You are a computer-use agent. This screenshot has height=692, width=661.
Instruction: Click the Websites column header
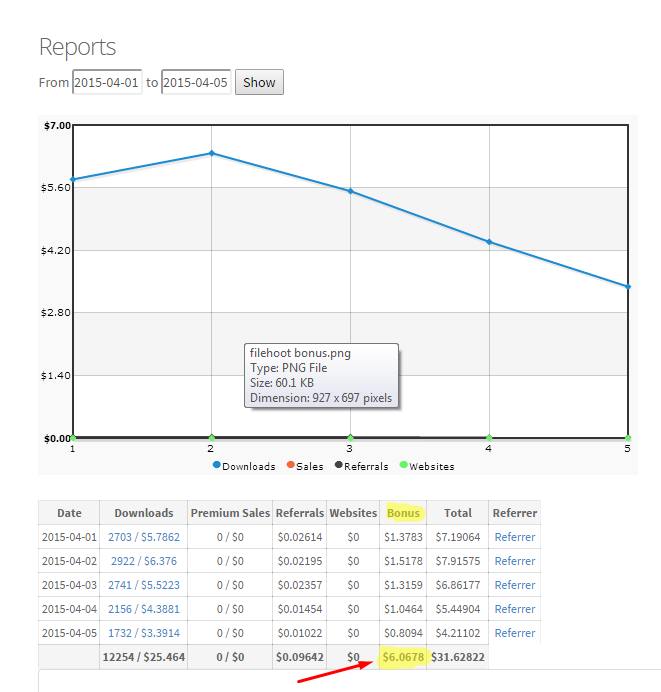pyautogui.click(x=353, y=513)
